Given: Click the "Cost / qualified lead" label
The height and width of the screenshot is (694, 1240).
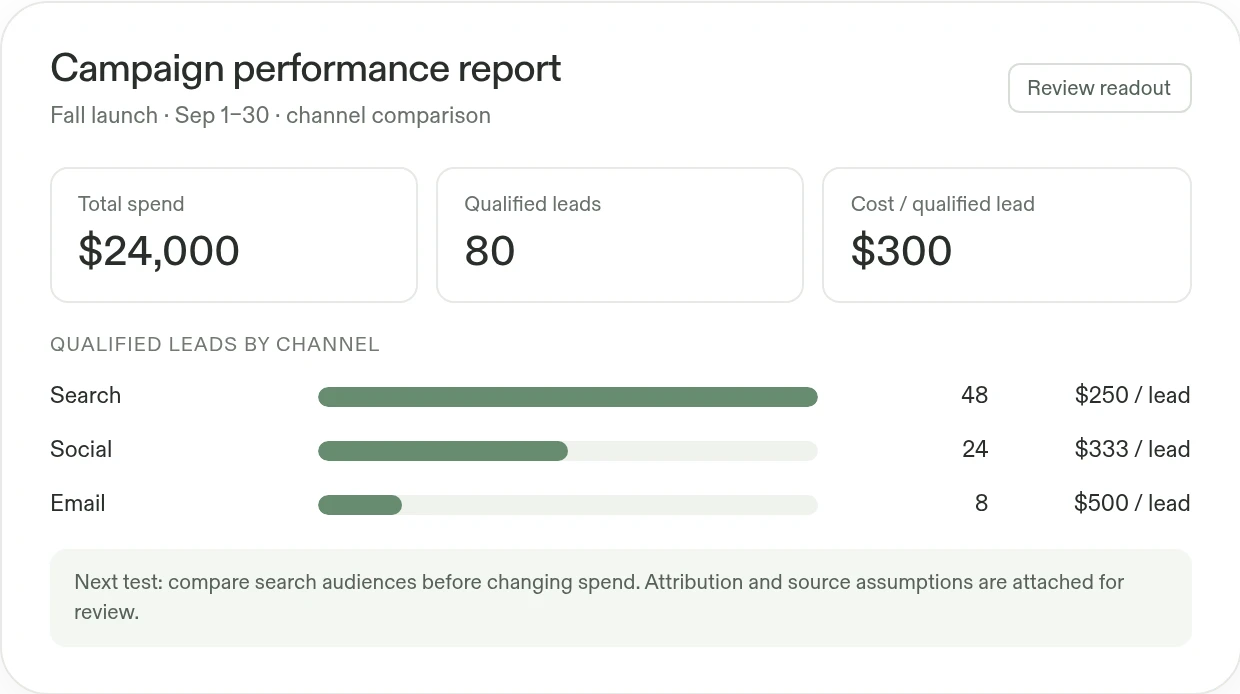Looking at the screenshot, I should click(x=943, y=204).
